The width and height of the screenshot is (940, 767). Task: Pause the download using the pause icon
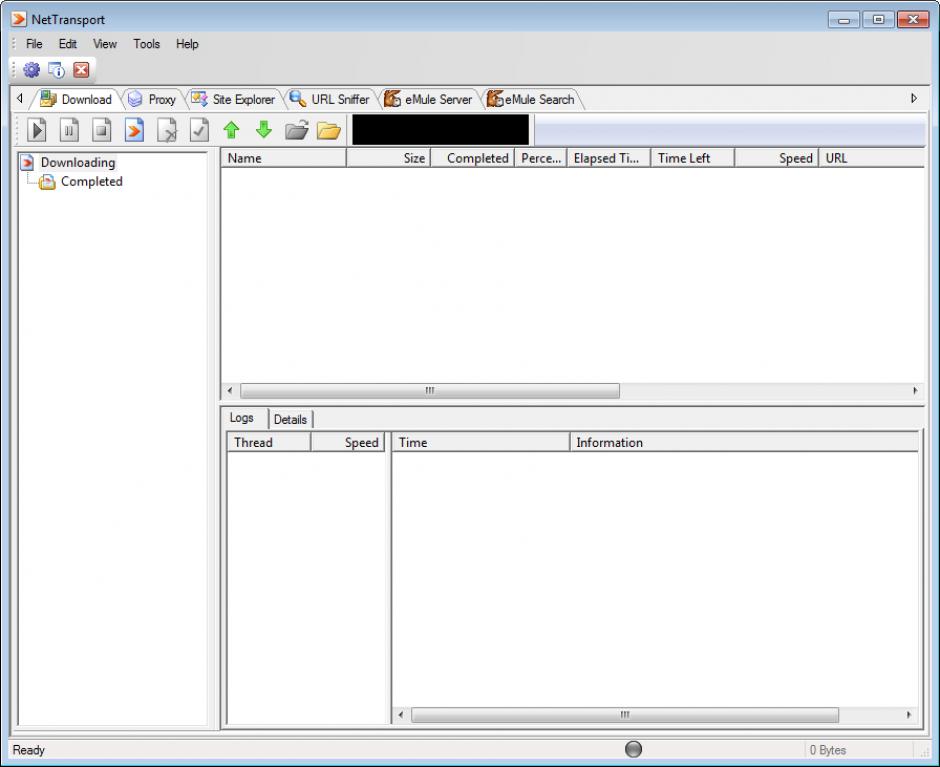(x=69, y=130)
